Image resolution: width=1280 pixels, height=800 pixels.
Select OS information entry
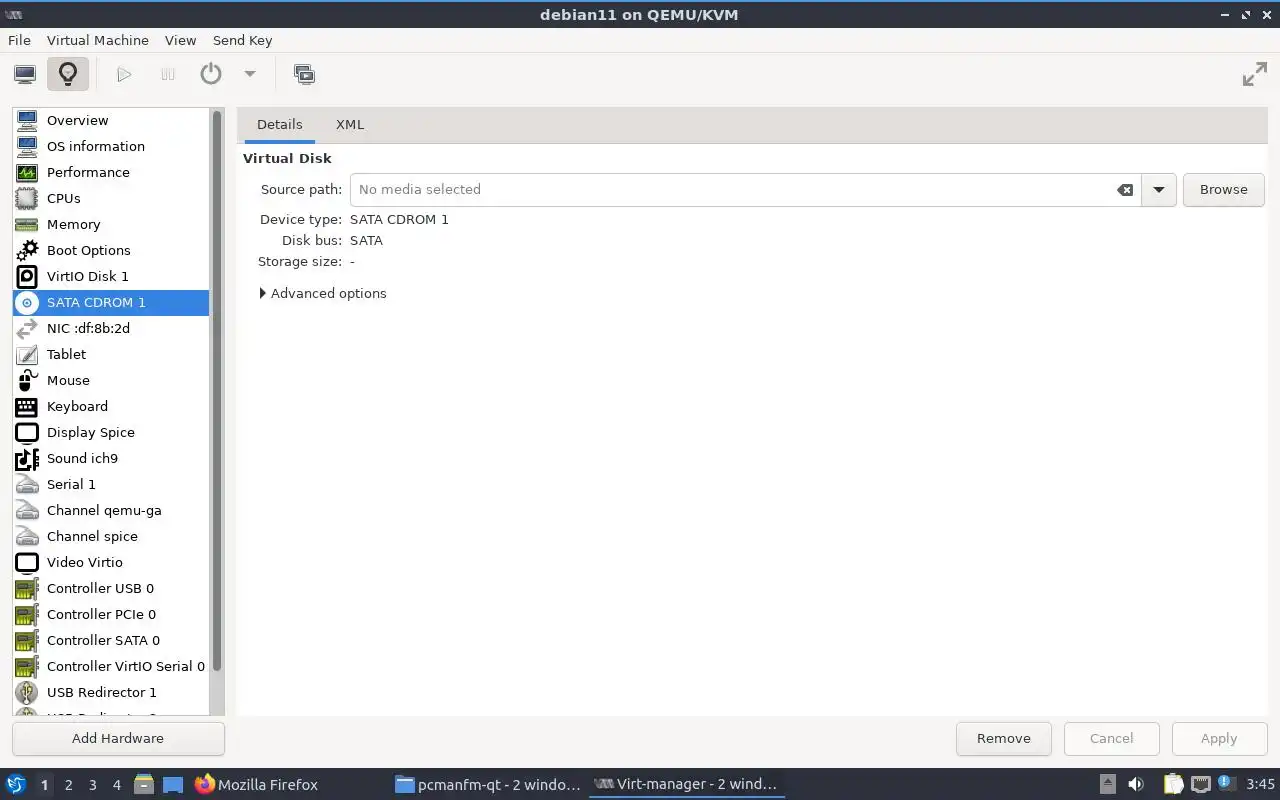tap(111, 146)
